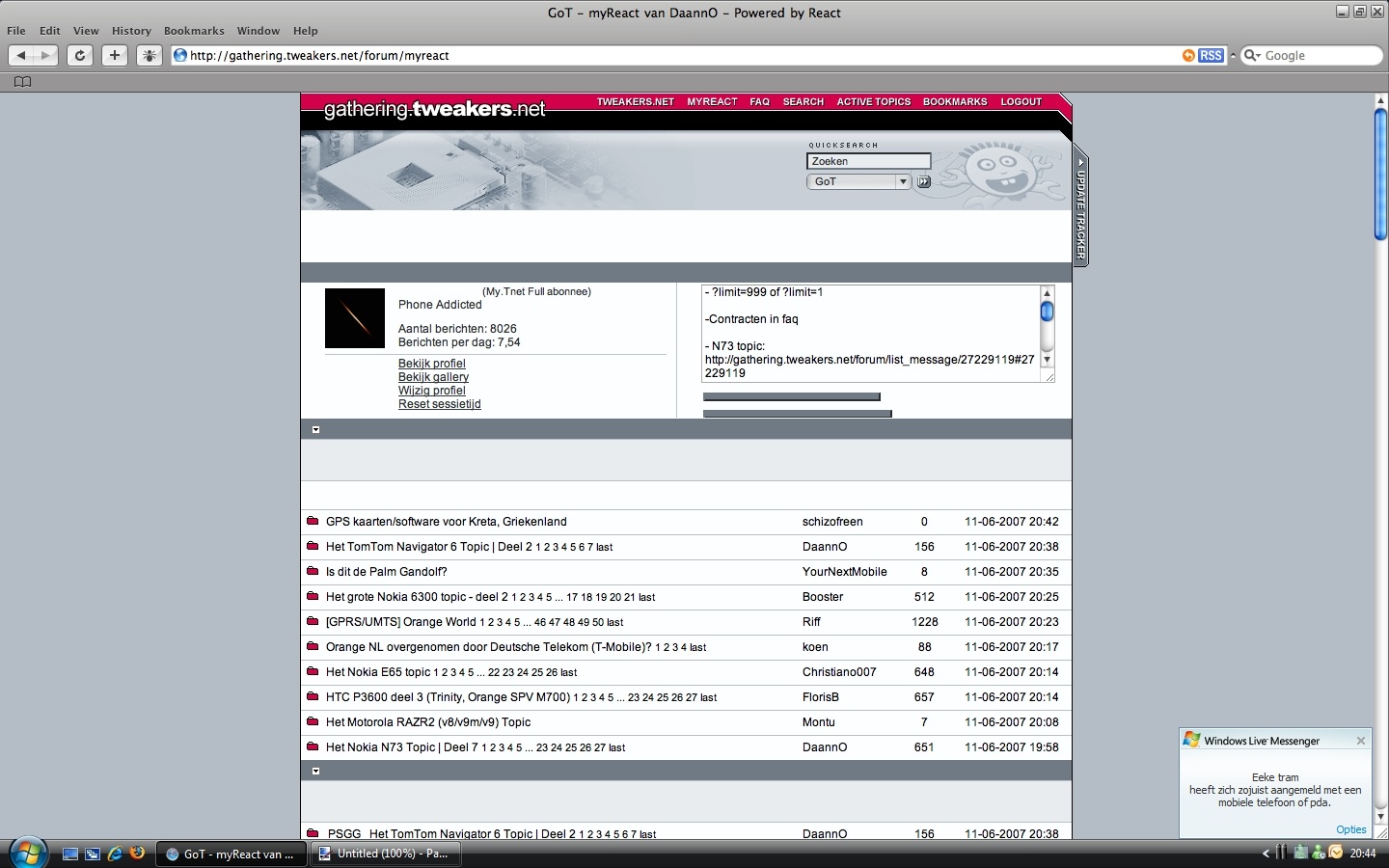Launch Internet Explorer from quick launch
The height and width of the screenshot is (868, 1389).
coord(115,854)
